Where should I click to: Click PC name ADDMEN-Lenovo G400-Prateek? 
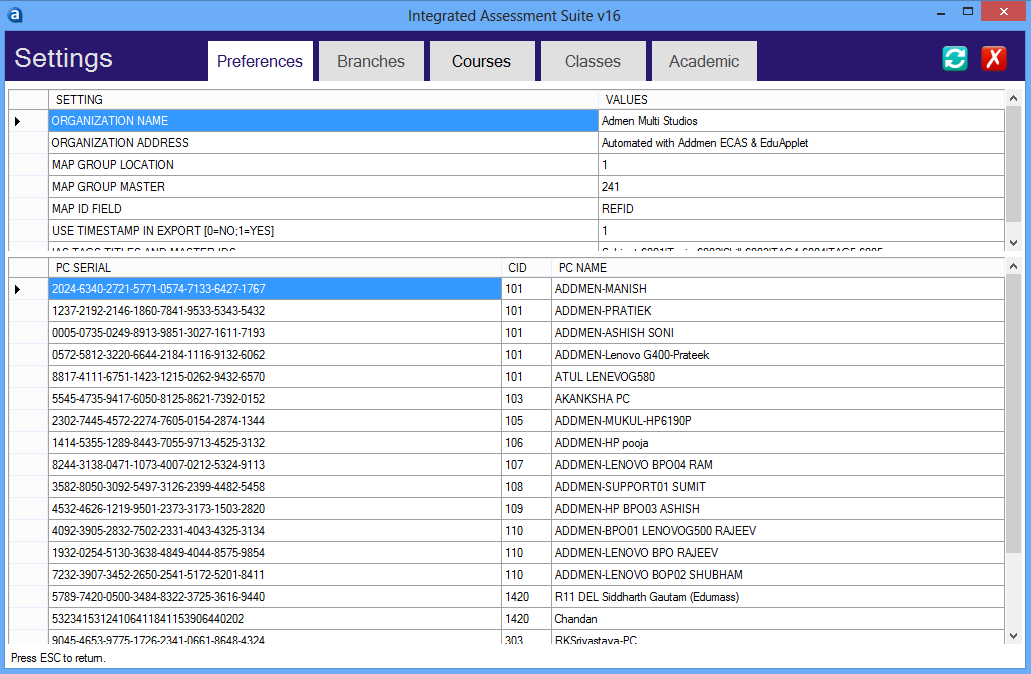(x=778, y=355)
